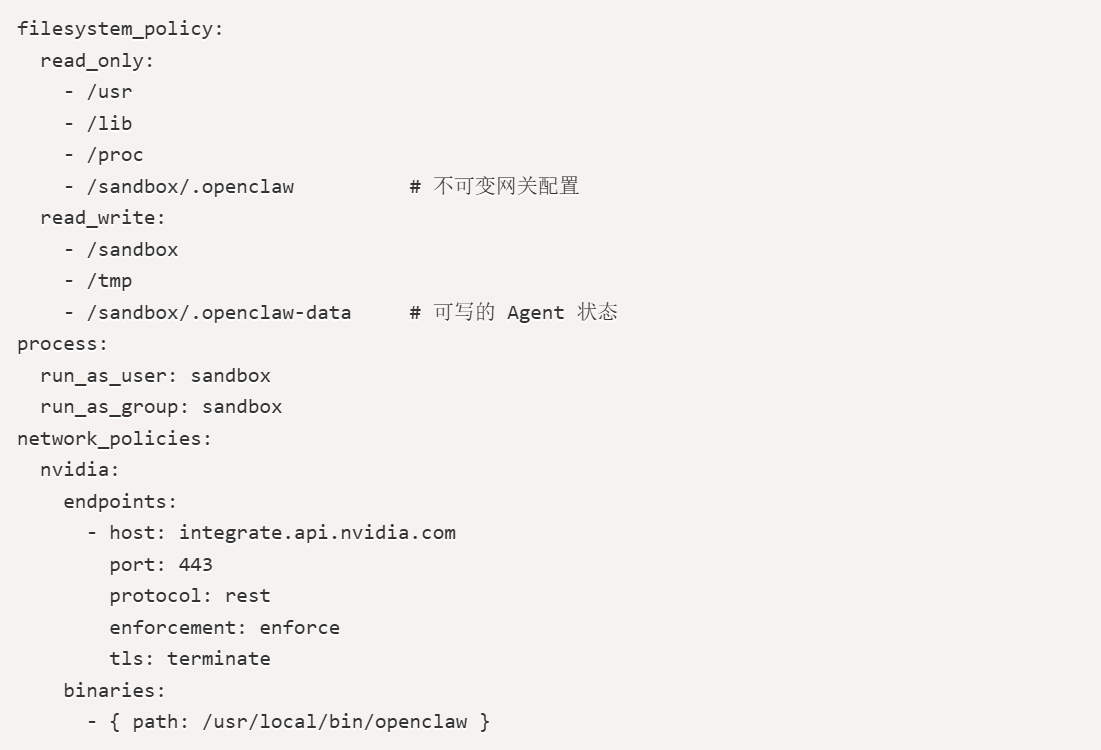This screenshot has height=750, width=1101.
Task: Click the /lib path entry
Action: (x=109, y=124)
